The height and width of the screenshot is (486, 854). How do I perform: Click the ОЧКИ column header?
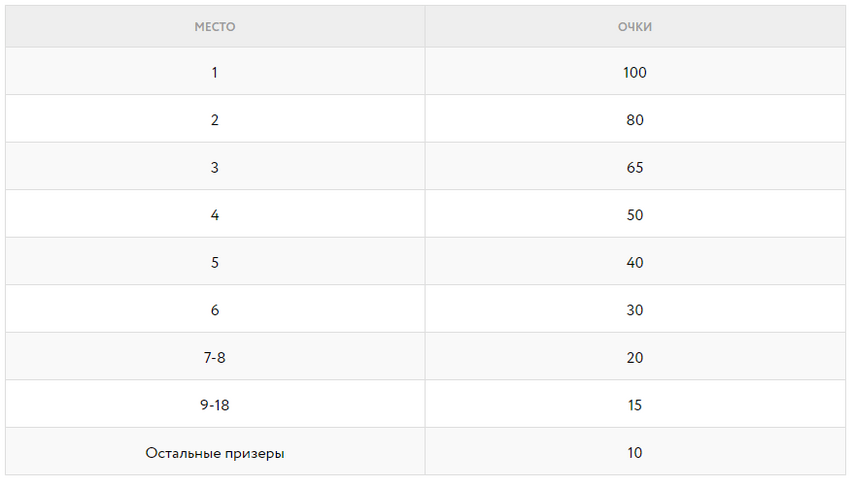tap(635, 27)
